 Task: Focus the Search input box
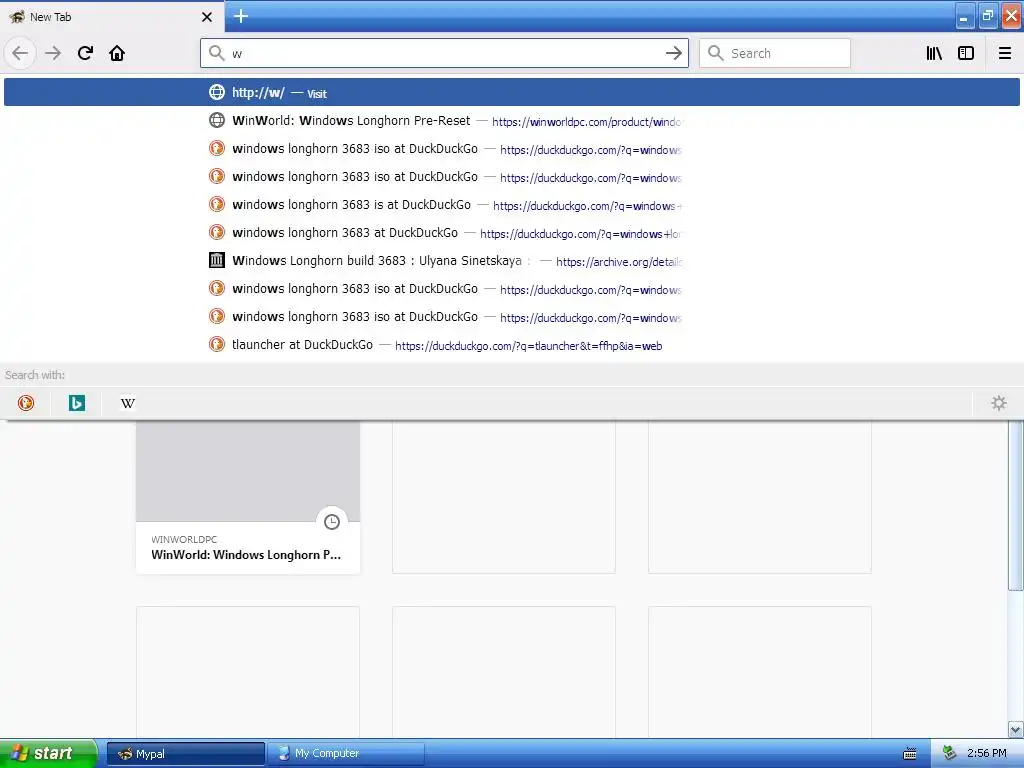click(775, 54)
